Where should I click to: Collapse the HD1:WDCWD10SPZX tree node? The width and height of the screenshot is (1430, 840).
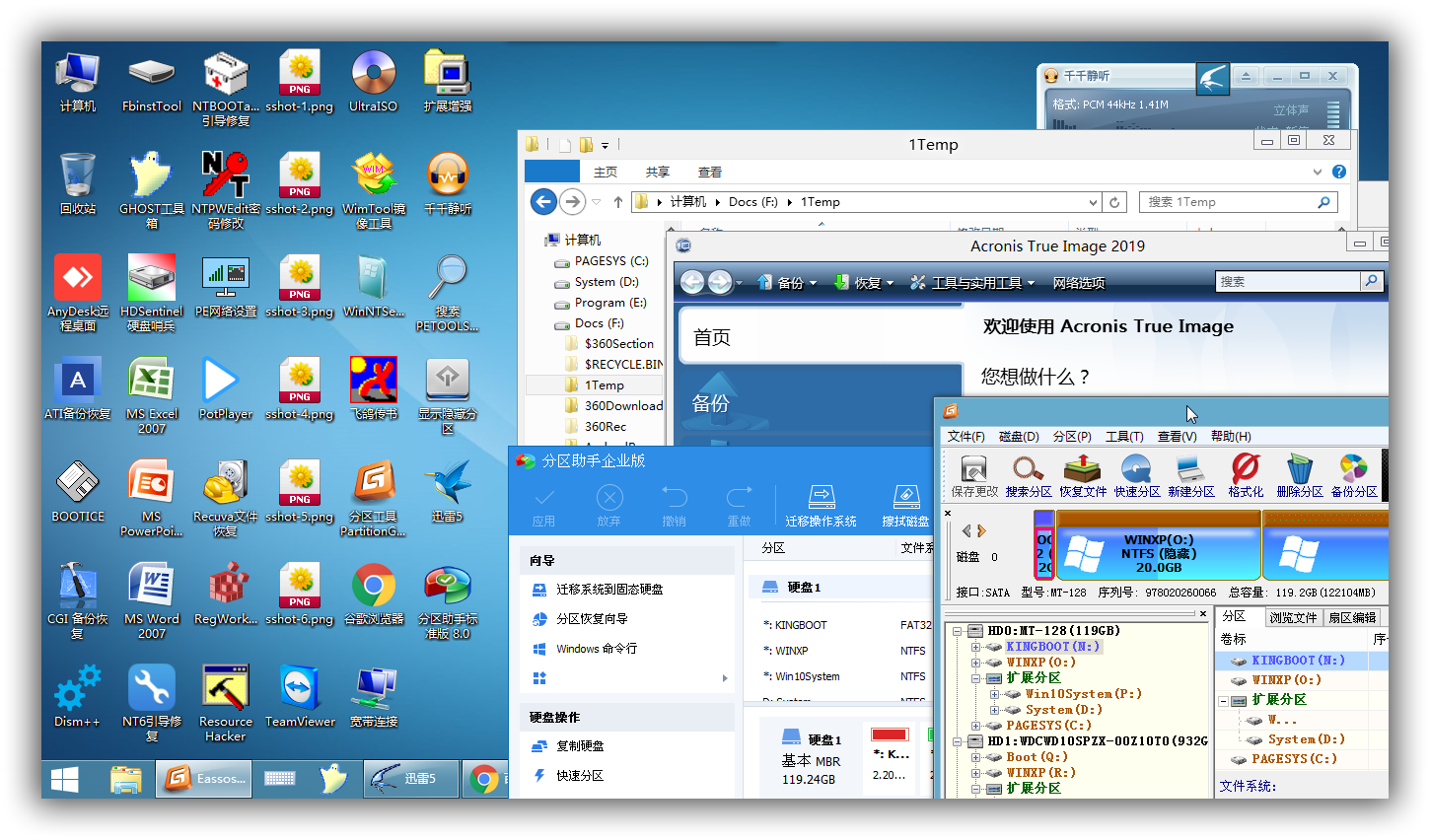[959, 741]
